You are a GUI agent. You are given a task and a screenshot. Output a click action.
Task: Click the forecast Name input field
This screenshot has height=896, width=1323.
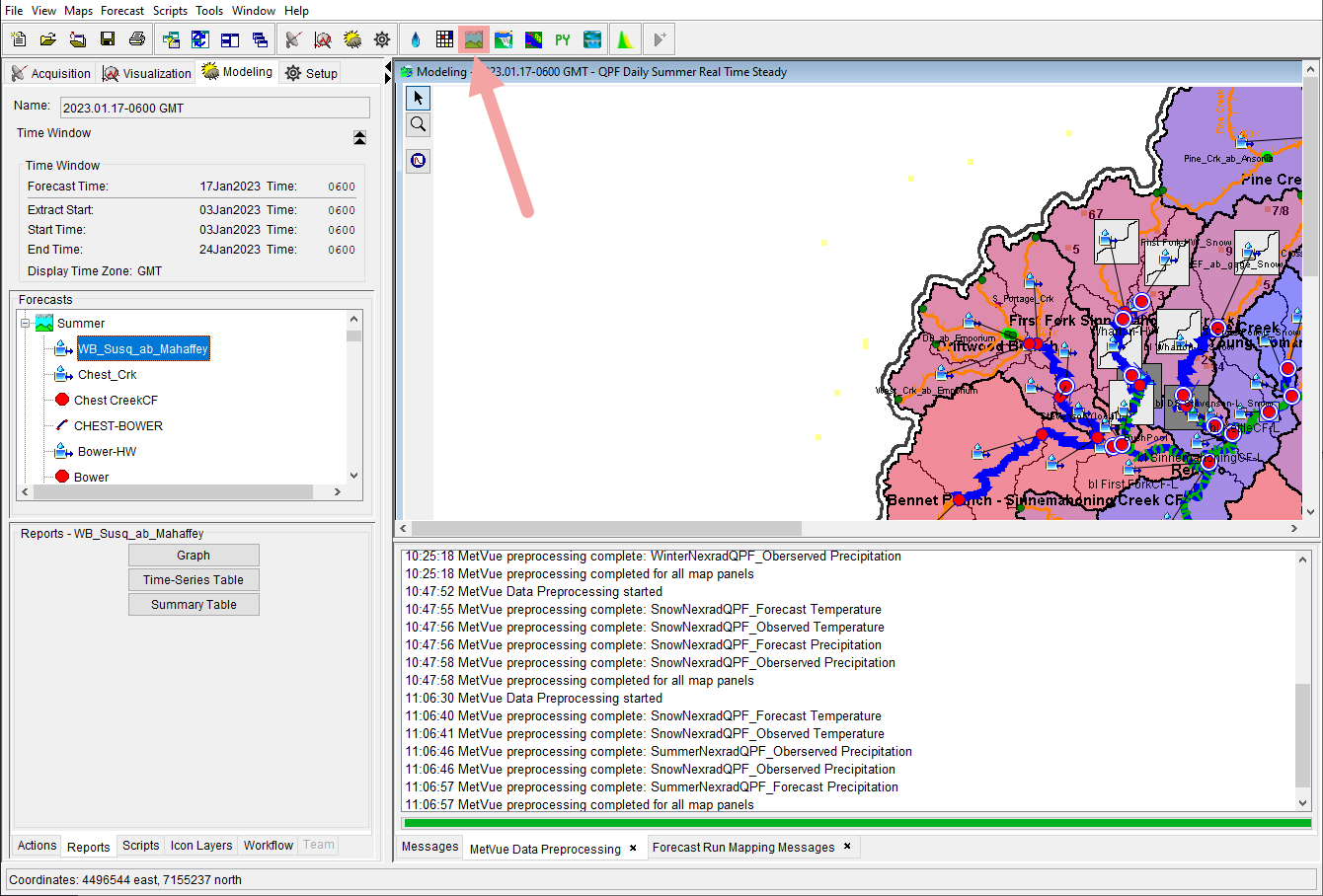pyautogui.click(x=214, y=108)
